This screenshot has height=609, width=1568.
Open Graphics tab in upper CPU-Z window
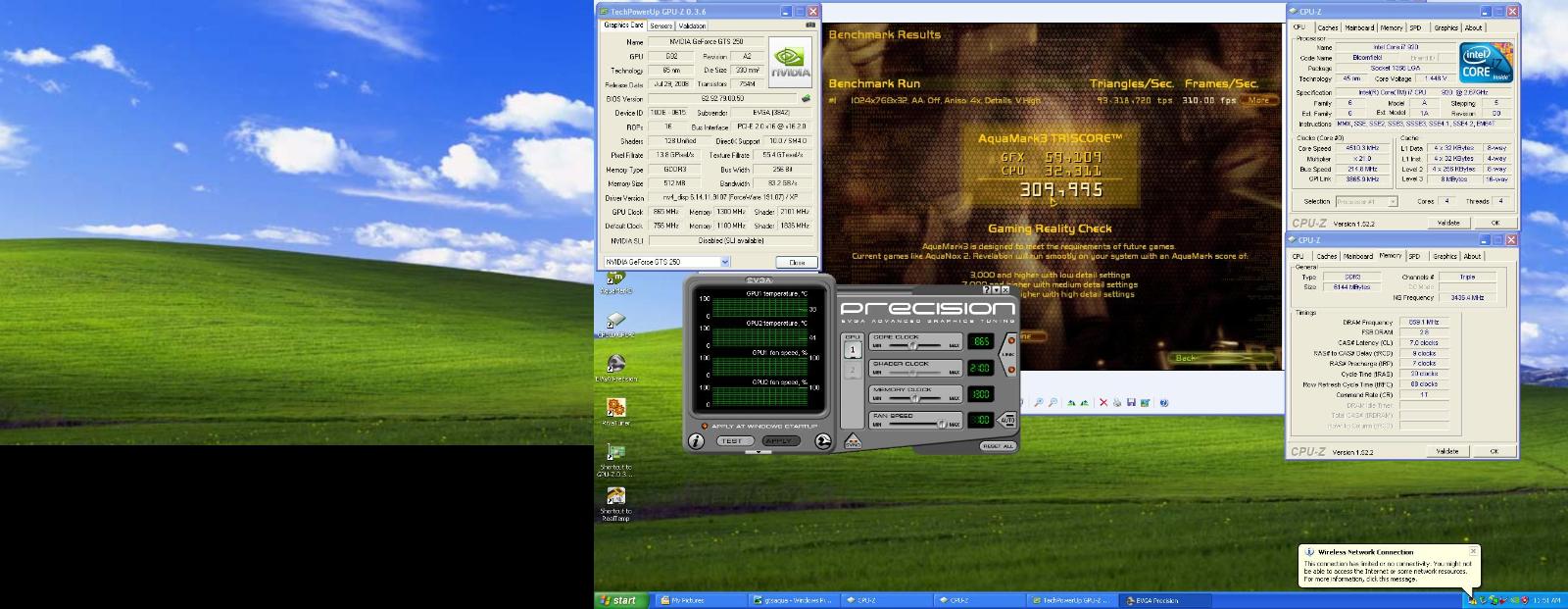pos(1445,27)
